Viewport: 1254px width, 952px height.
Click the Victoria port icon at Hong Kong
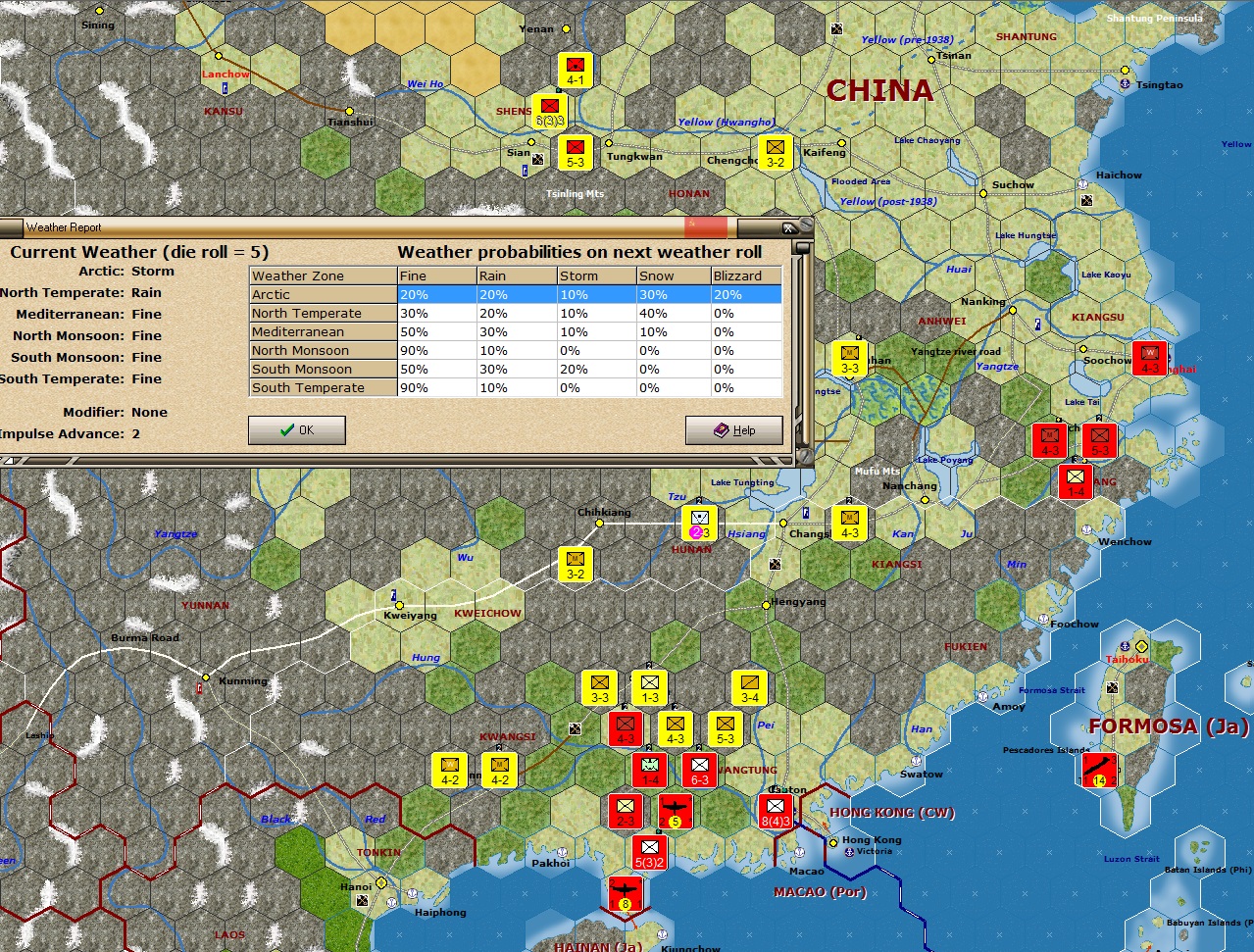[x=849, y=852]
